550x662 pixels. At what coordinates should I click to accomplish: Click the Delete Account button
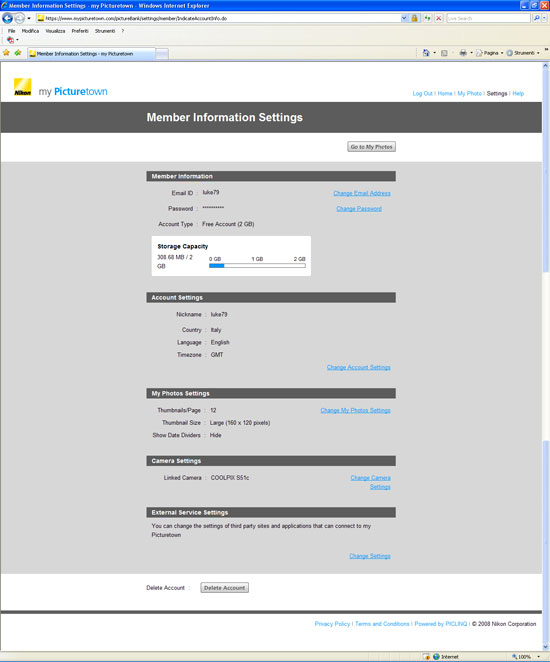coord(224,588)
